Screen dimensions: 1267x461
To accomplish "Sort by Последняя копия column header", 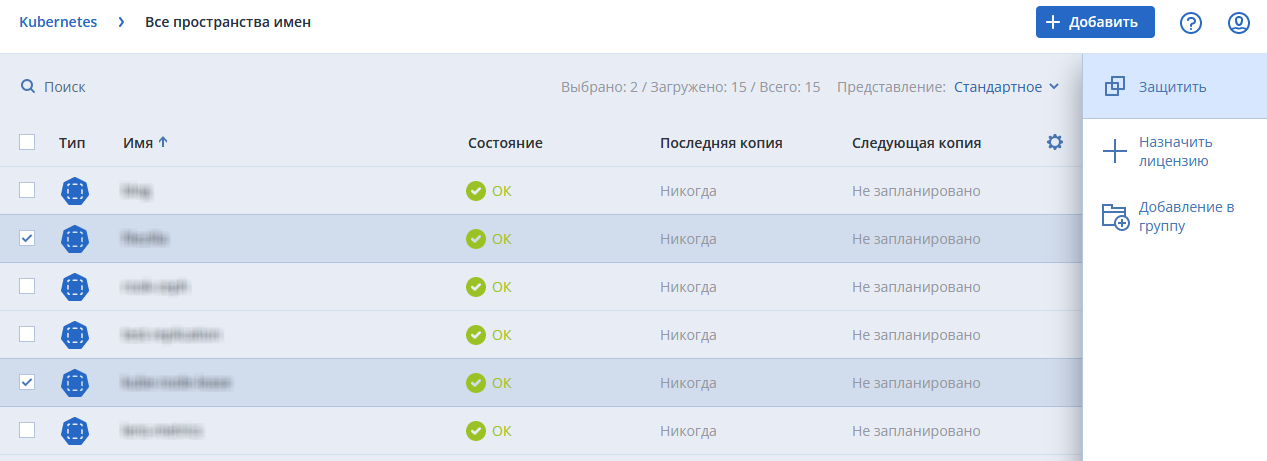I will pos(720,143).
